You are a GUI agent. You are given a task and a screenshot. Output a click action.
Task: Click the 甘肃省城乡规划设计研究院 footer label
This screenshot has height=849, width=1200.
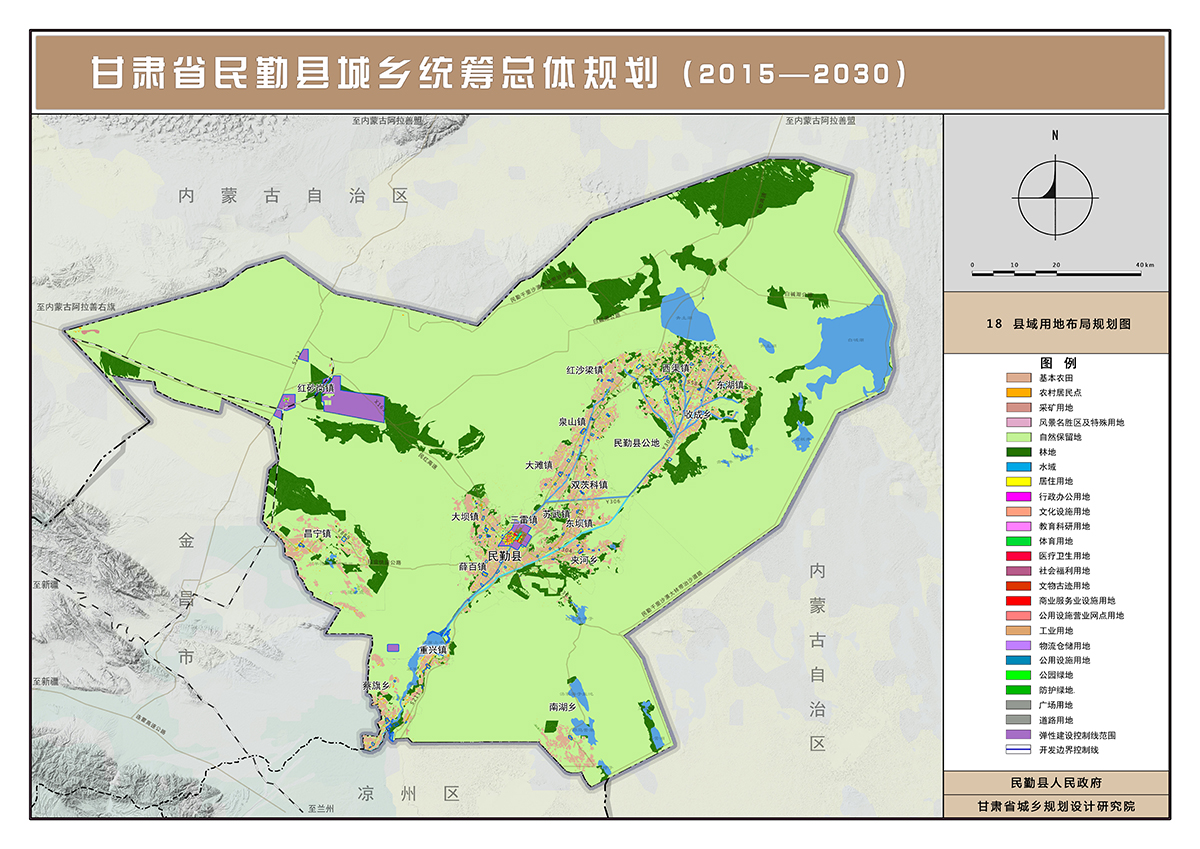click(1056, 806)
